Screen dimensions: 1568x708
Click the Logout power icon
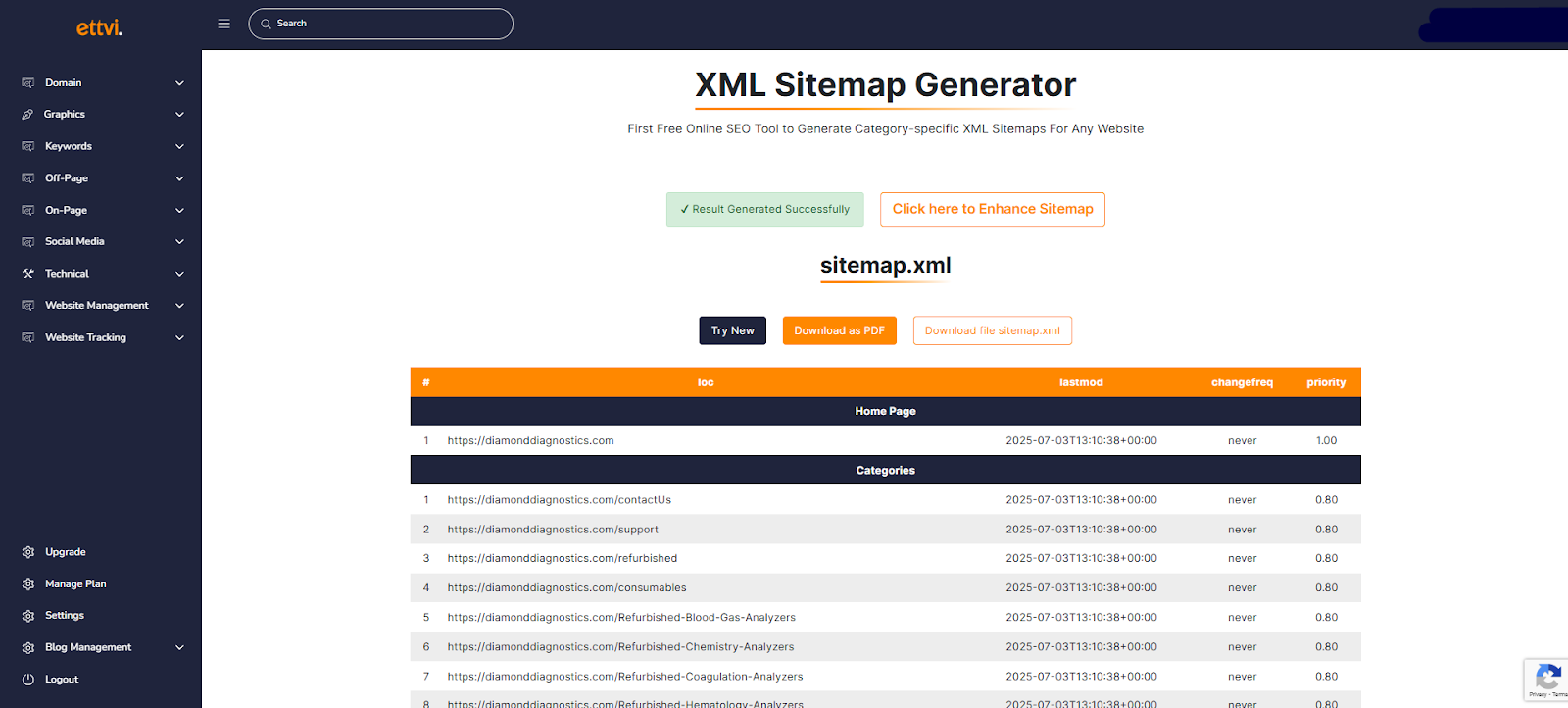coord(28,680)
